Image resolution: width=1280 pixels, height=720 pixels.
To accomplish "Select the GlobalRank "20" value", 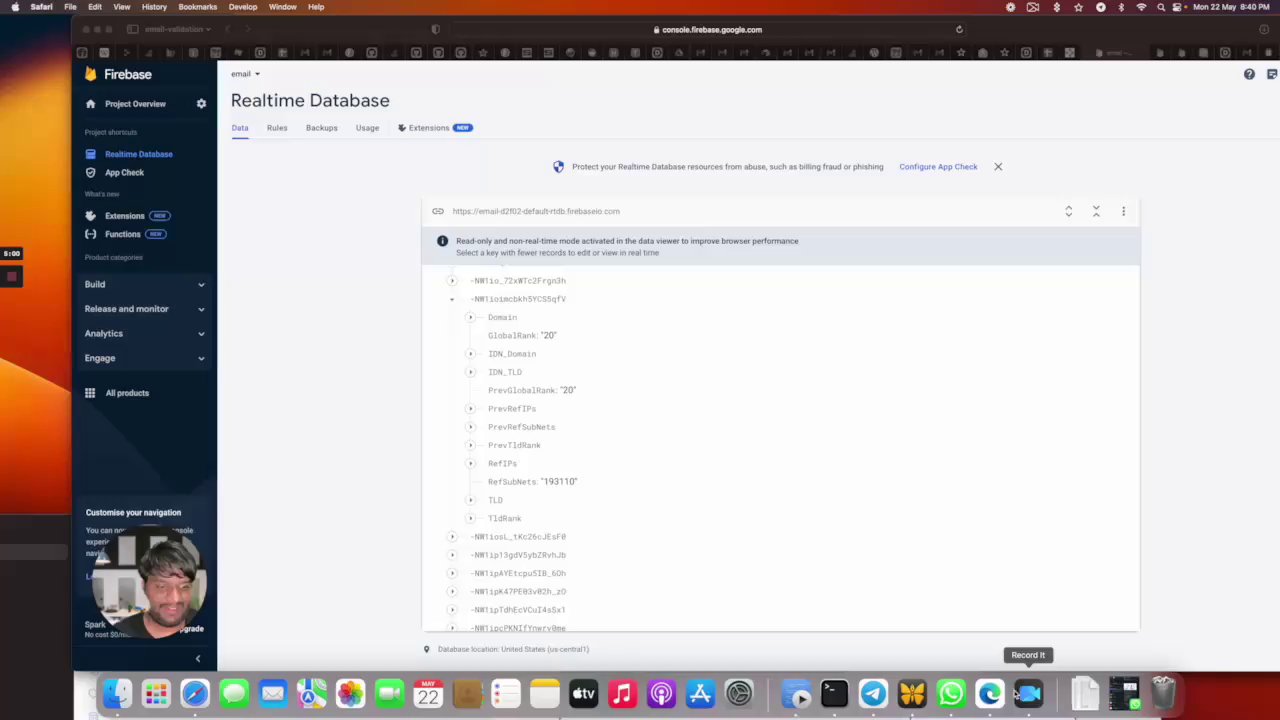I will pyautogui.click(x=548, y=336).
